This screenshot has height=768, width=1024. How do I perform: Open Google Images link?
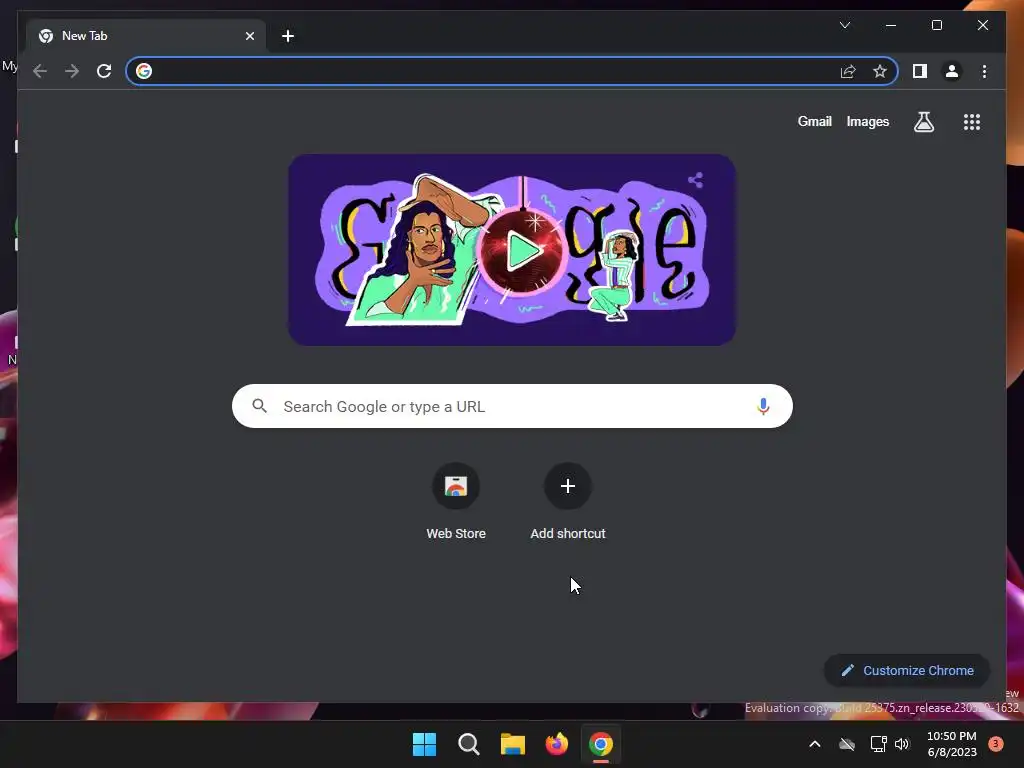pyautogui.click(x=867, y=121)
